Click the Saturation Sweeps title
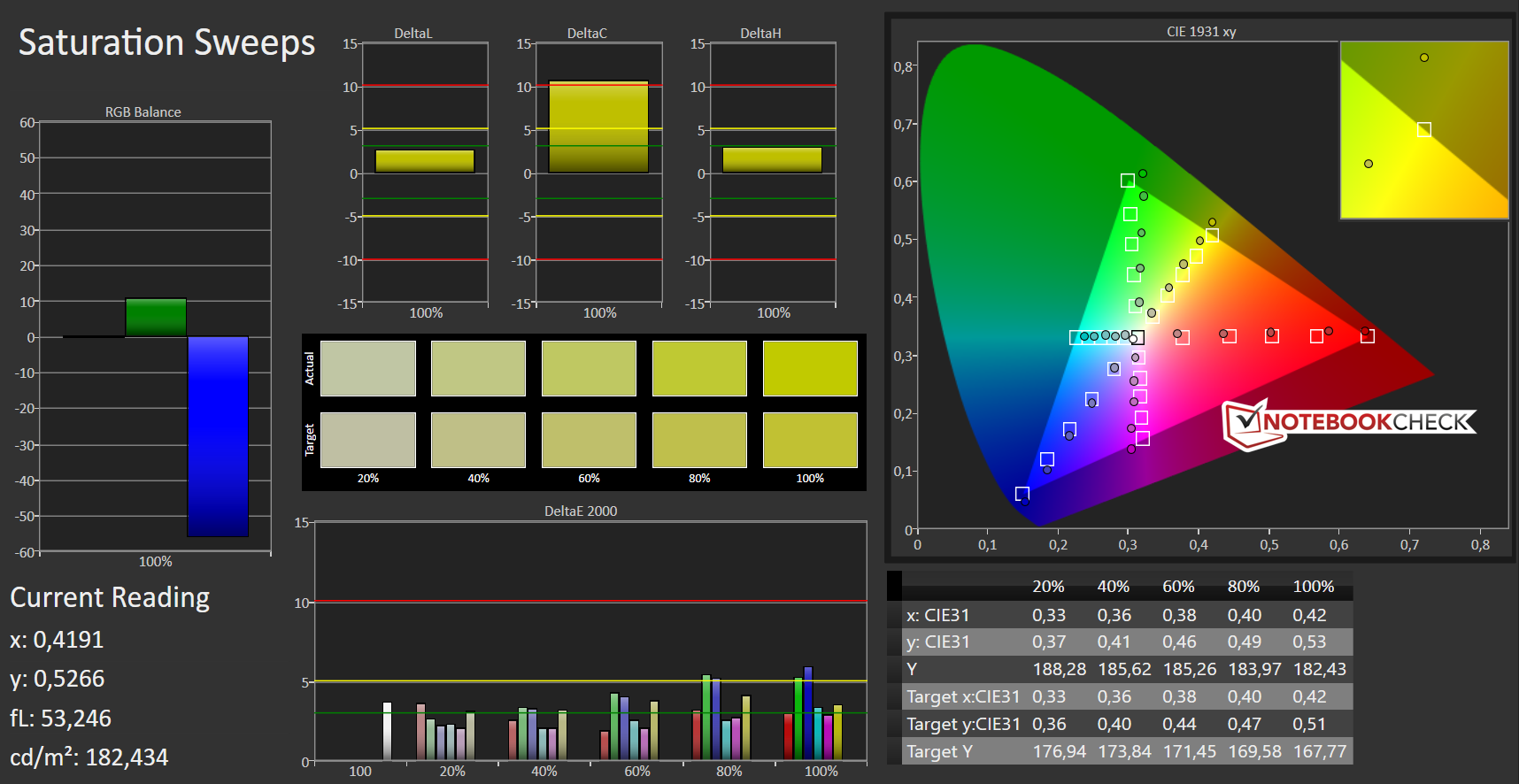Image resolution: width=1519 pixels, height=784 pixels. (x=166, y=42)
